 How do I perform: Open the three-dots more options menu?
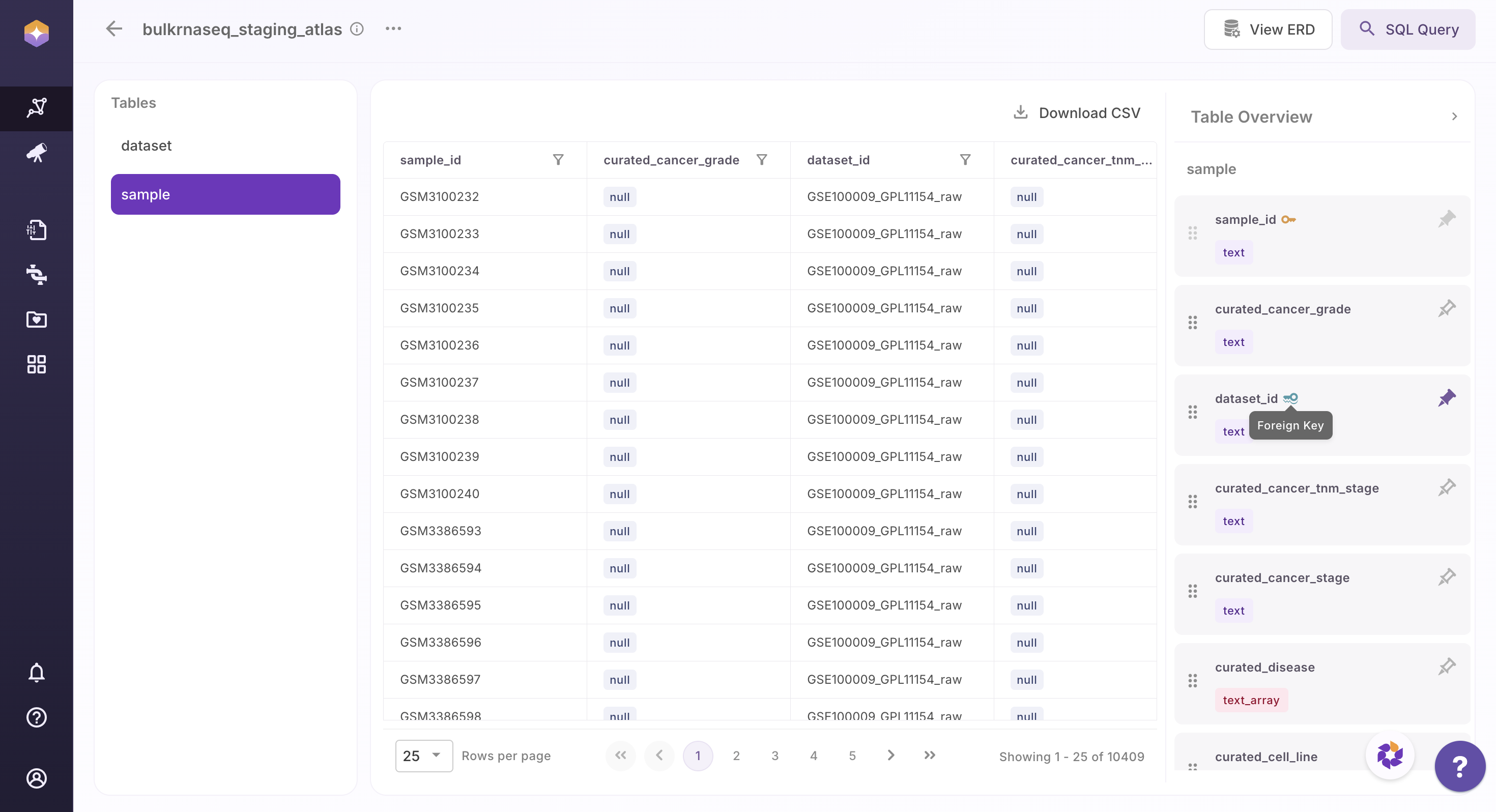393,28
